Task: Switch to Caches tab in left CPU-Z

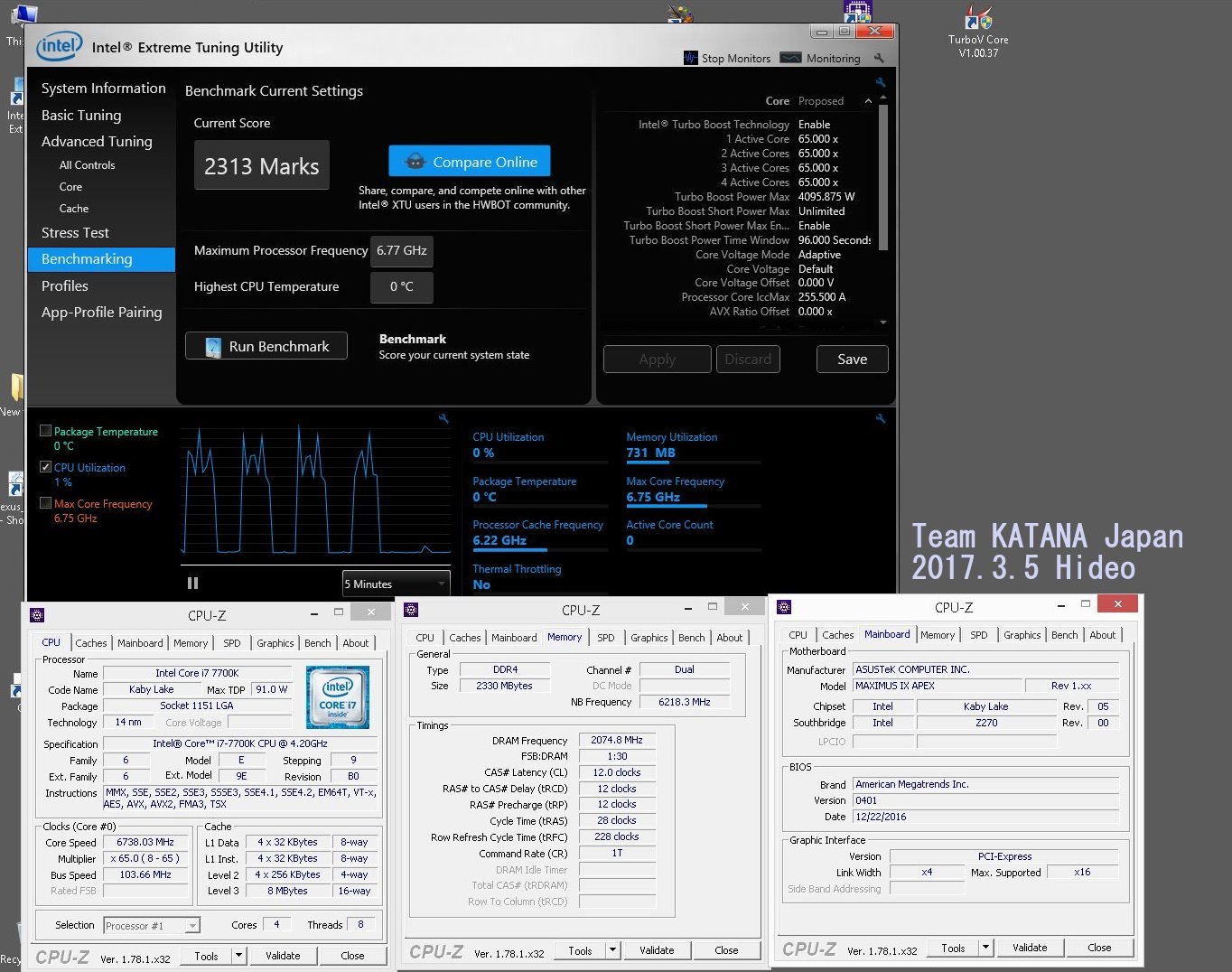Action: 91,643
